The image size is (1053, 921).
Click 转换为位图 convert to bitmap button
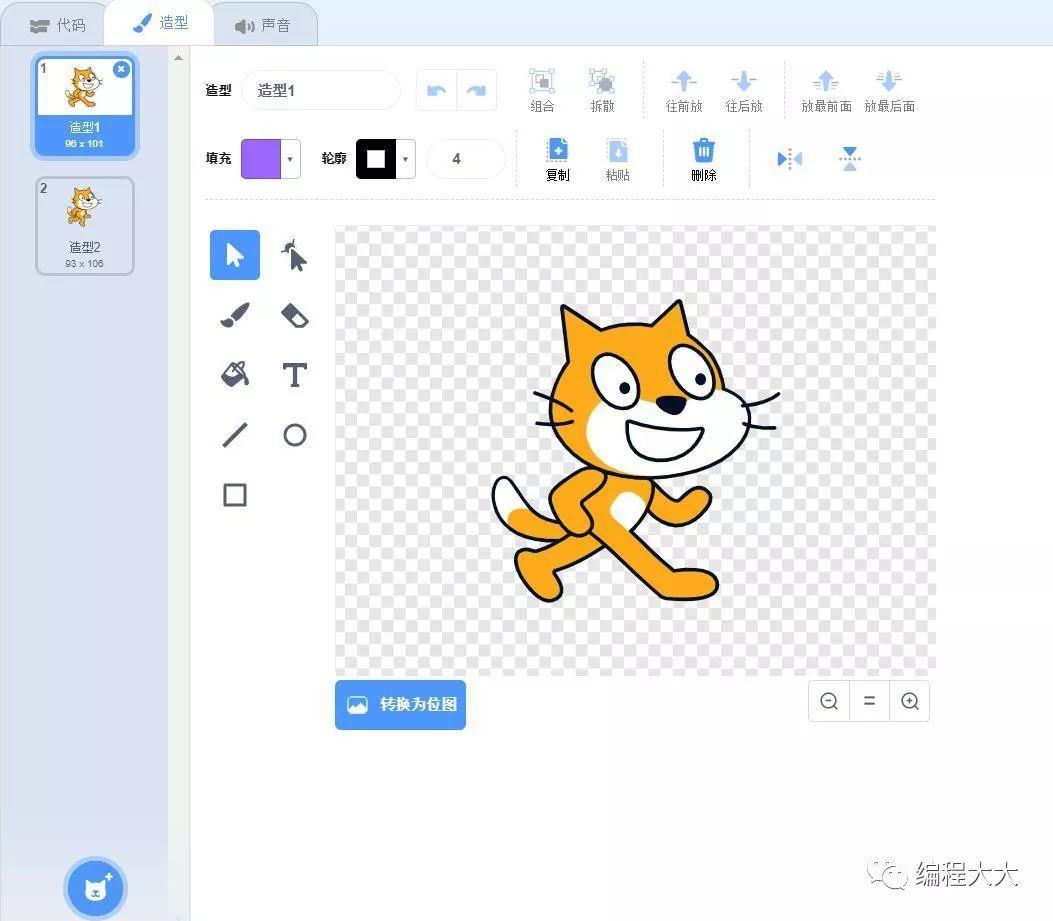coord(400,705)
